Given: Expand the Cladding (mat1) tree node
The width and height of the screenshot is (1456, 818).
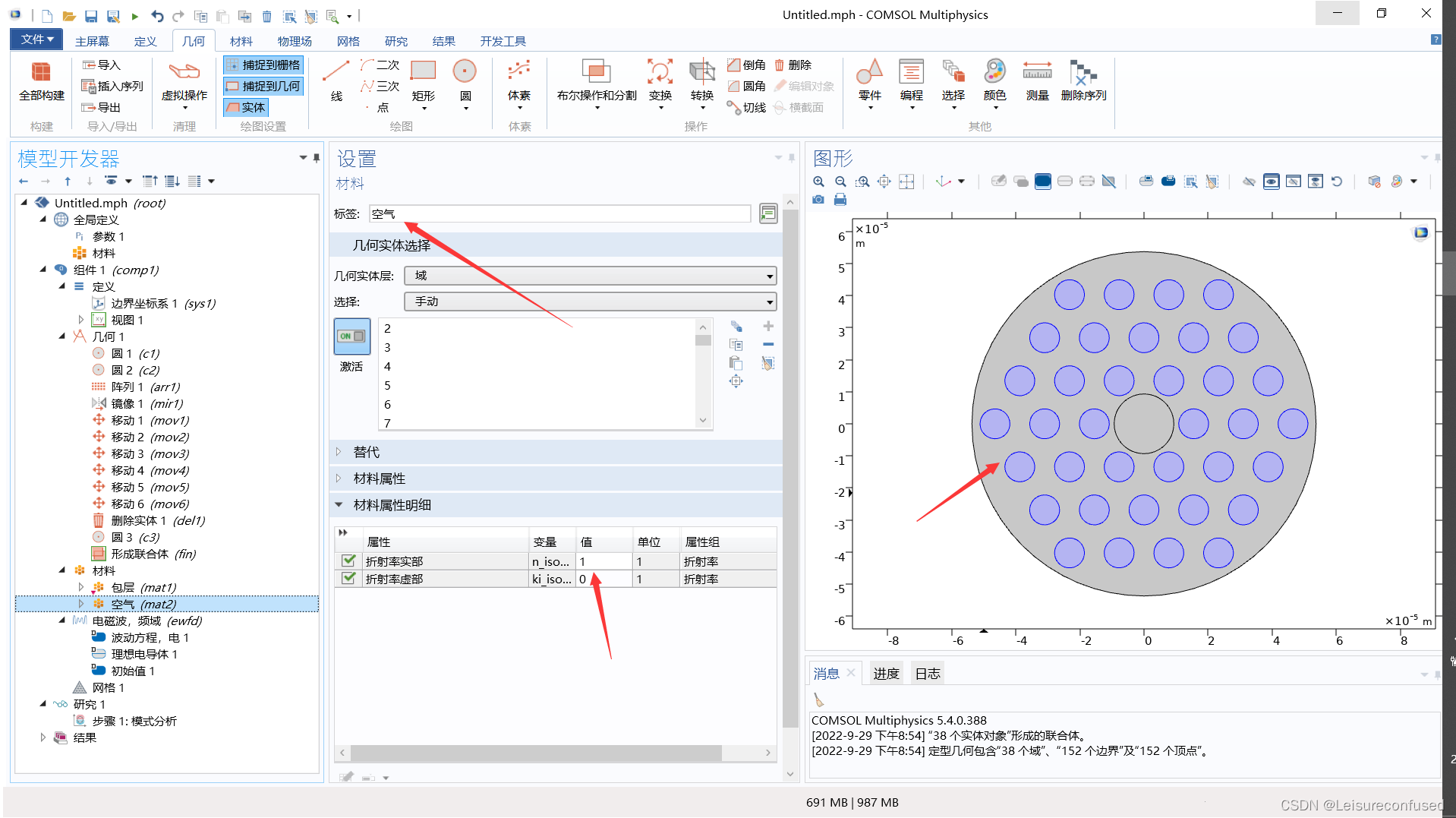Looking at the screenshot, I should point(80,587).
